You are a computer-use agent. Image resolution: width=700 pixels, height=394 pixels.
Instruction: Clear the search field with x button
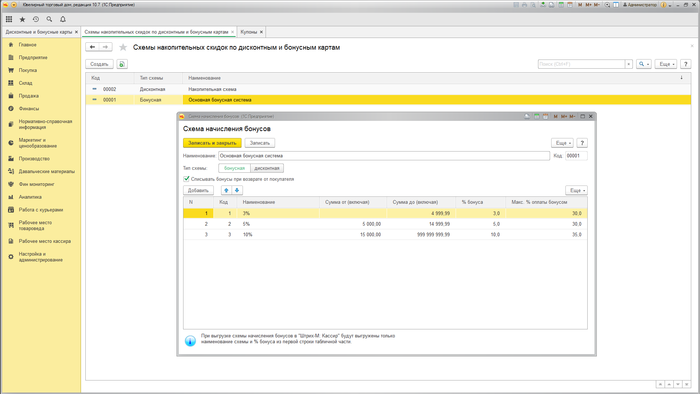click(629, 64)
